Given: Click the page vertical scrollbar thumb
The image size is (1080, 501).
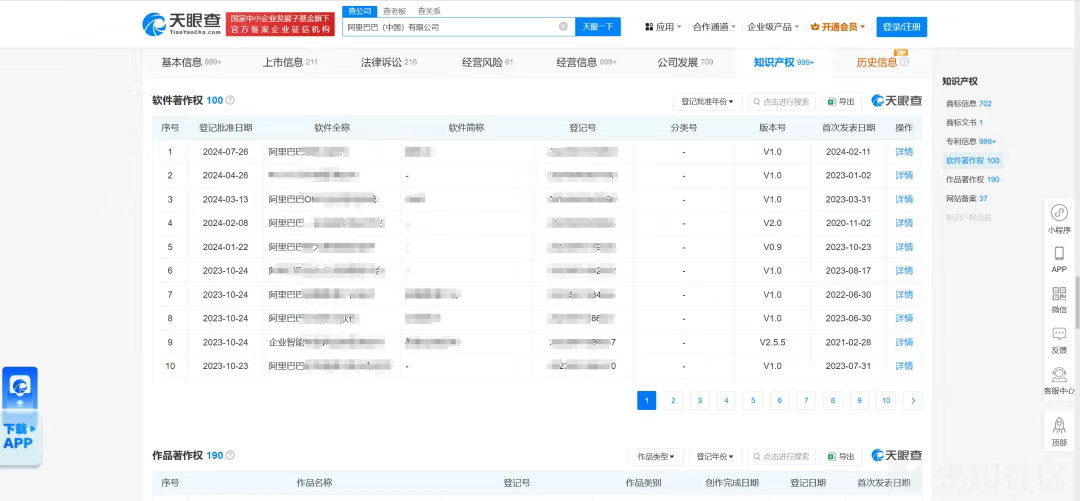Looking at the screenshot, I should click(x=1077, y=302).
